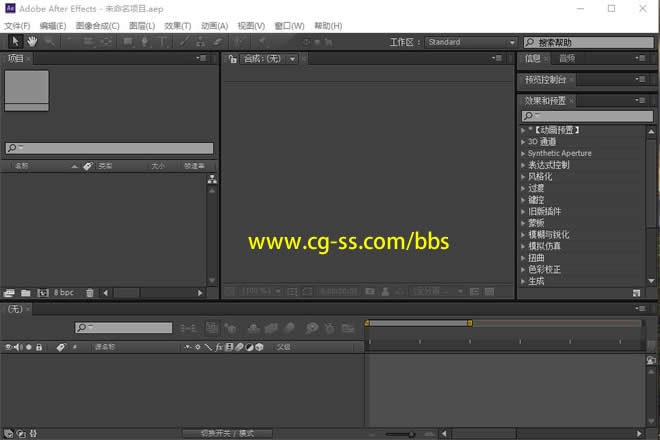Toggle the audio speaker column in timeline
660x440 pixels.
[18, 347]
